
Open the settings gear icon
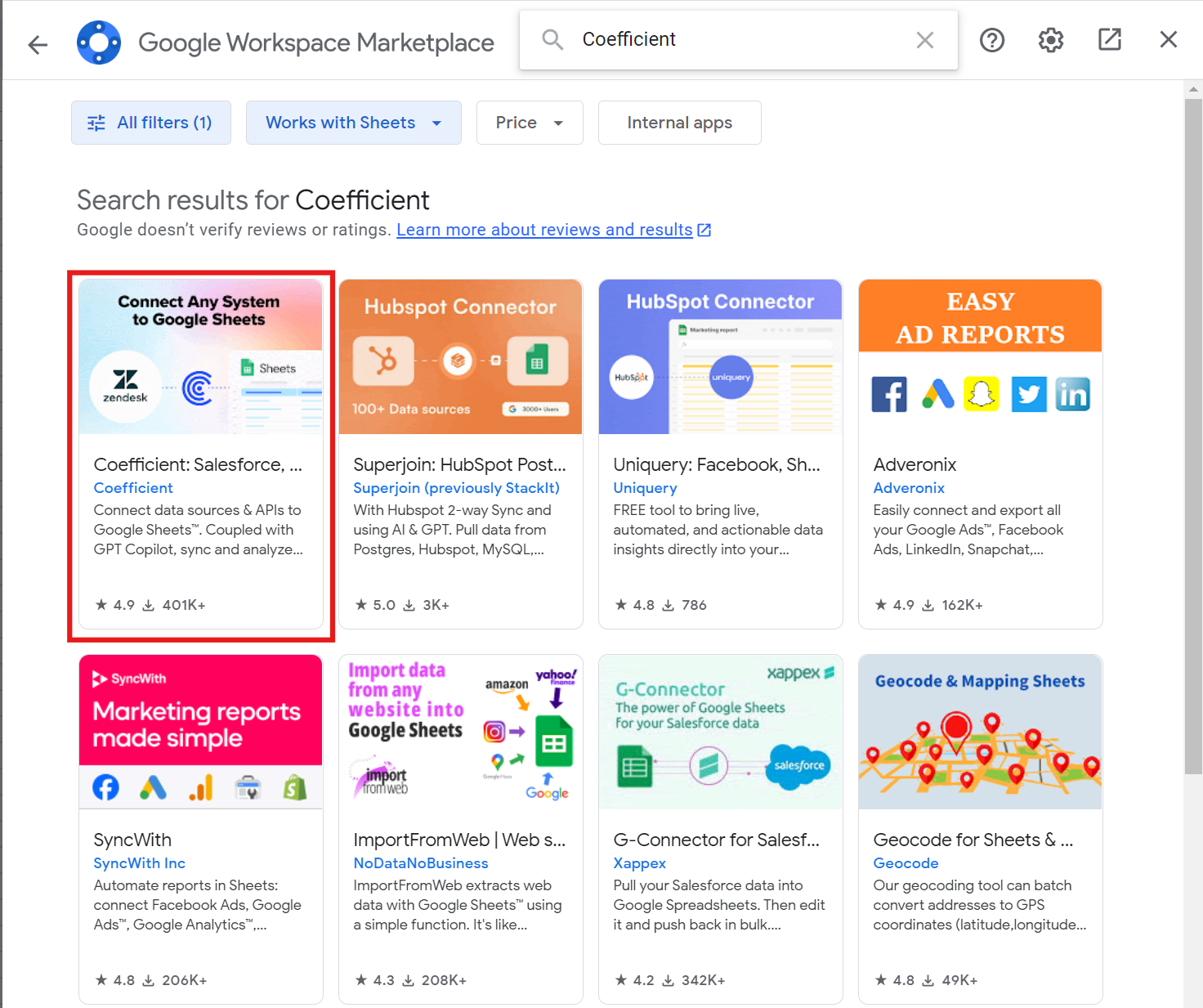coord(1051,40)
